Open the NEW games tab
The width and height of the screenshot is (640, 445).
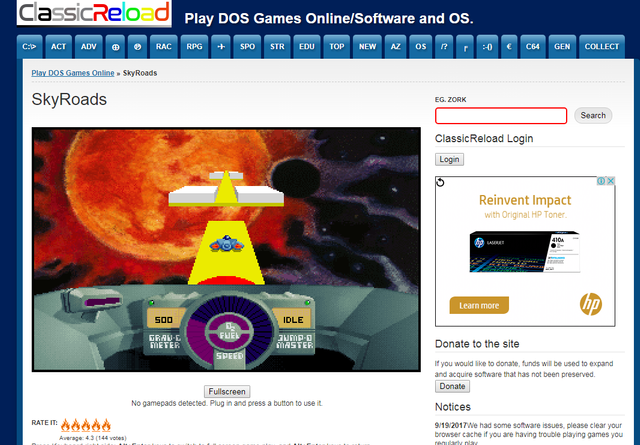click(367, 47)
